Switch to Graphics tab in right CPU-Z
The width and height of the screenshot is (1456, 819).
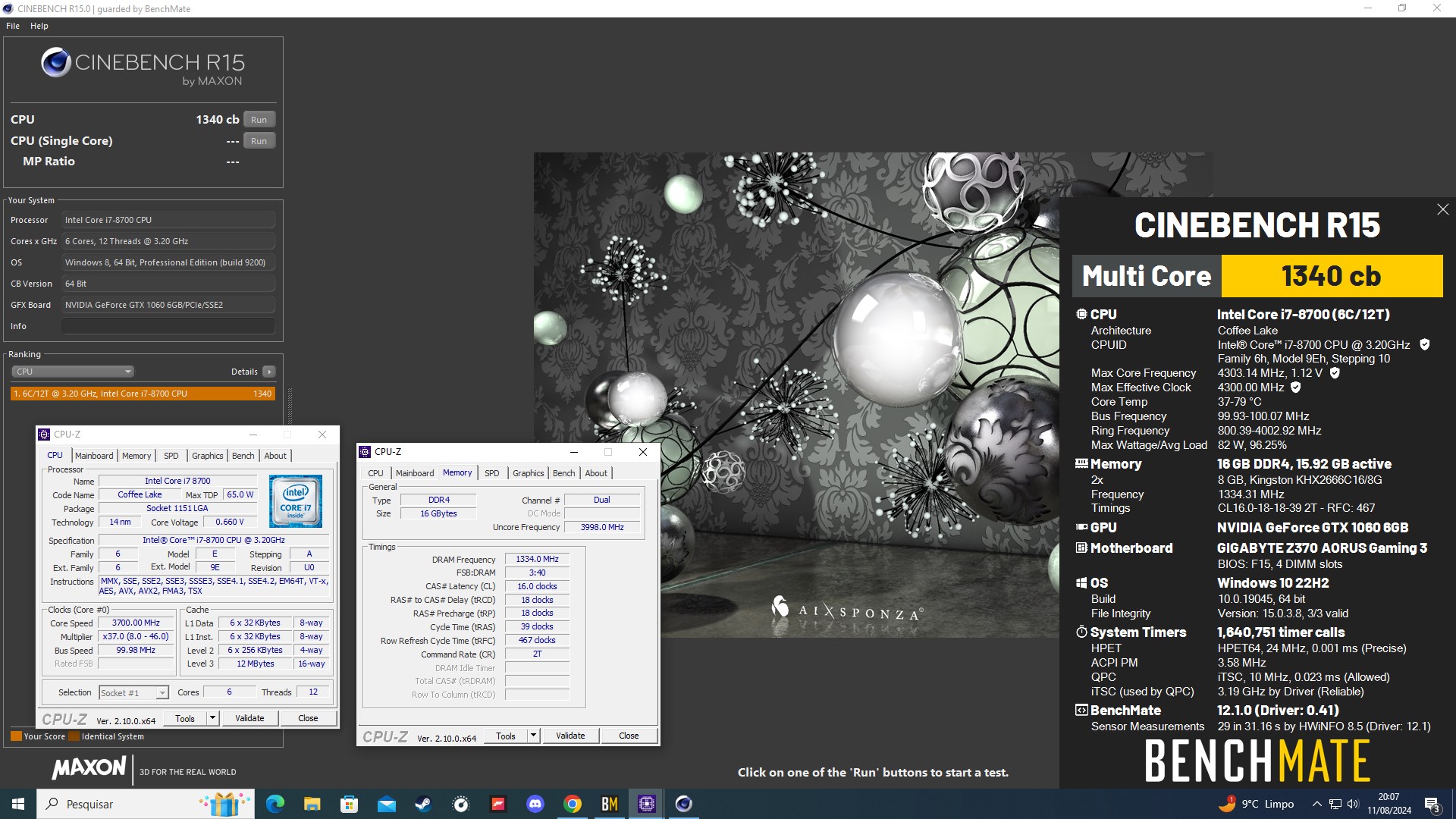pos(528,473)
